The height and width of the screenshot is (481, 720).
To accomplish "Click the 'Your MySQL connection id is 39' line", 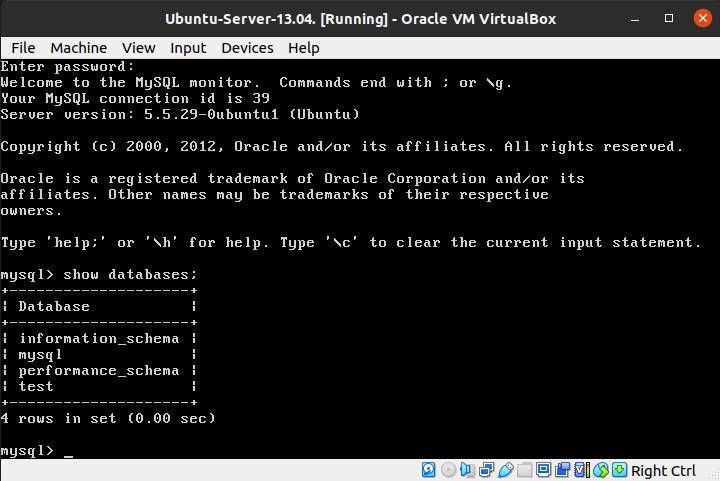I will point(135,98).
